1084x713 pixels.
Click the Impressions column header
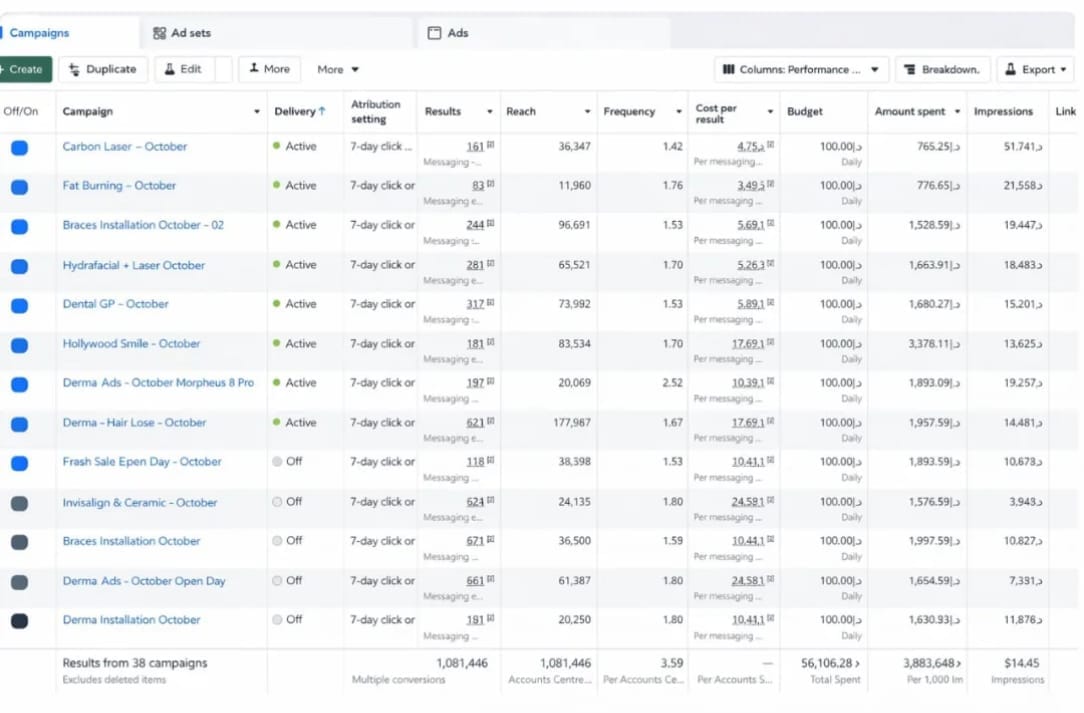[x=1003, y=111]
